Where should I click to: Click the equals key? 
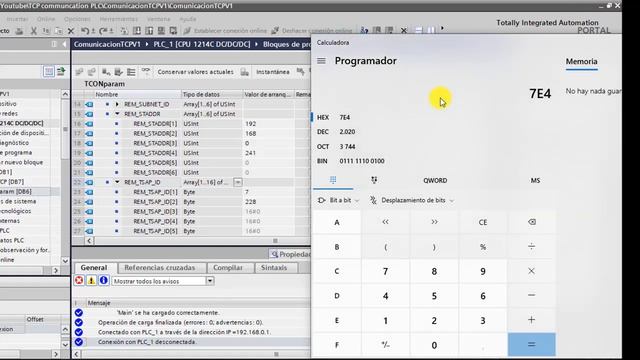(x=531, y=344)
